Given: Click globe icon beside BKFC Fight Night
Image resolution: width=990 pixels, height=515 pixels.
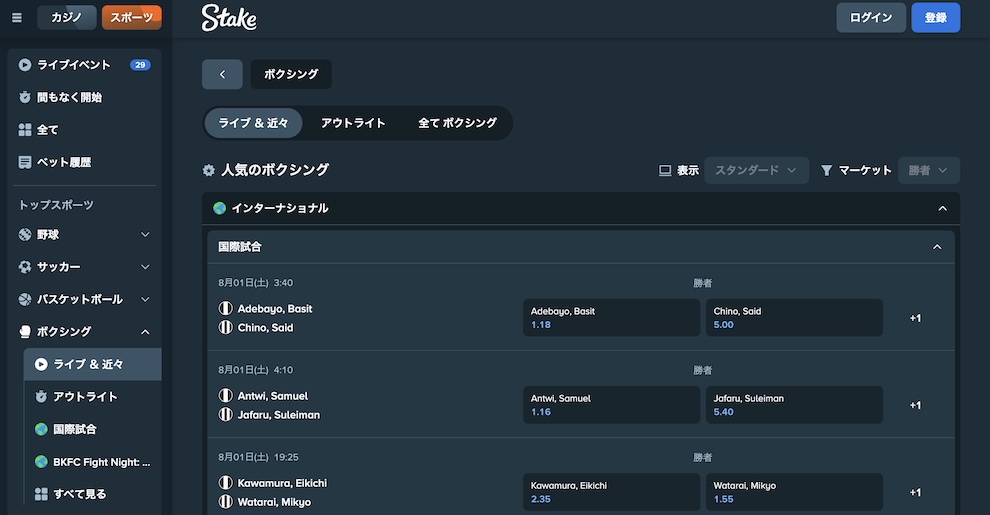Looking at the screenshot, I should coord(41,462).
